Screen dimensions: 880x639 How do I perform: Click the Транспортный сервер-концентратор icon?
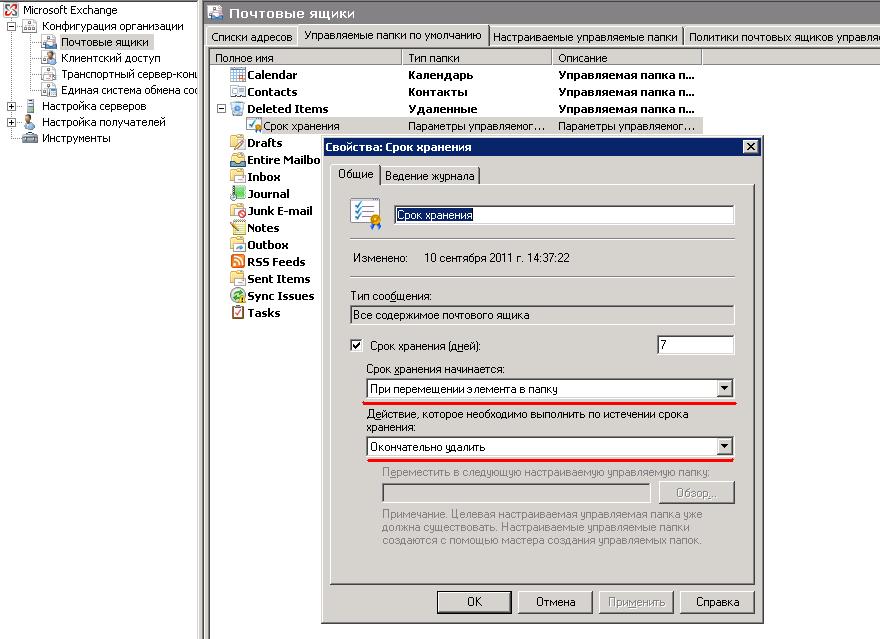click(x=49, y=74)
